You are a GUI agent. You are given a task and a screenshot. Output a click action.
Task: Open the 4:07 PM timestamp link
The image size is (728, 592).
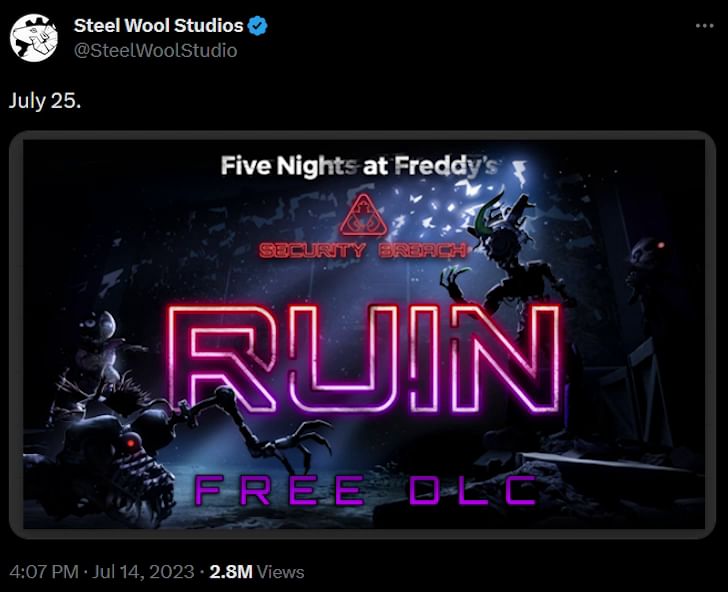click(x=44, y=572)
